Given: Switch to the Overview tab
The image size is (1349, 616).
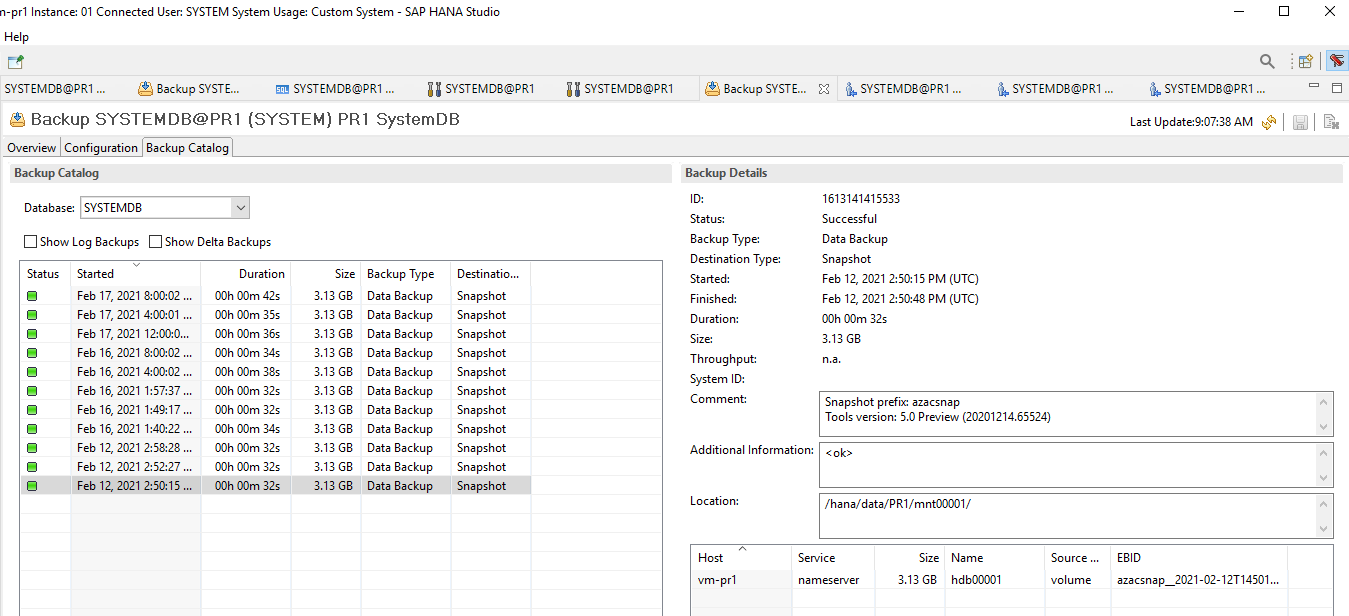Looking at the screenshot, I should (x=32, y=148).
